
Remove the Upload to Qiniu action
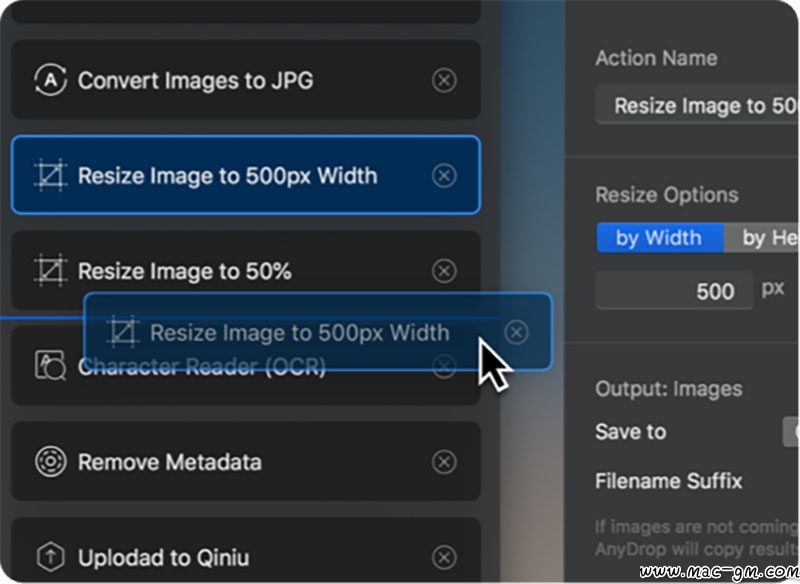444,557
